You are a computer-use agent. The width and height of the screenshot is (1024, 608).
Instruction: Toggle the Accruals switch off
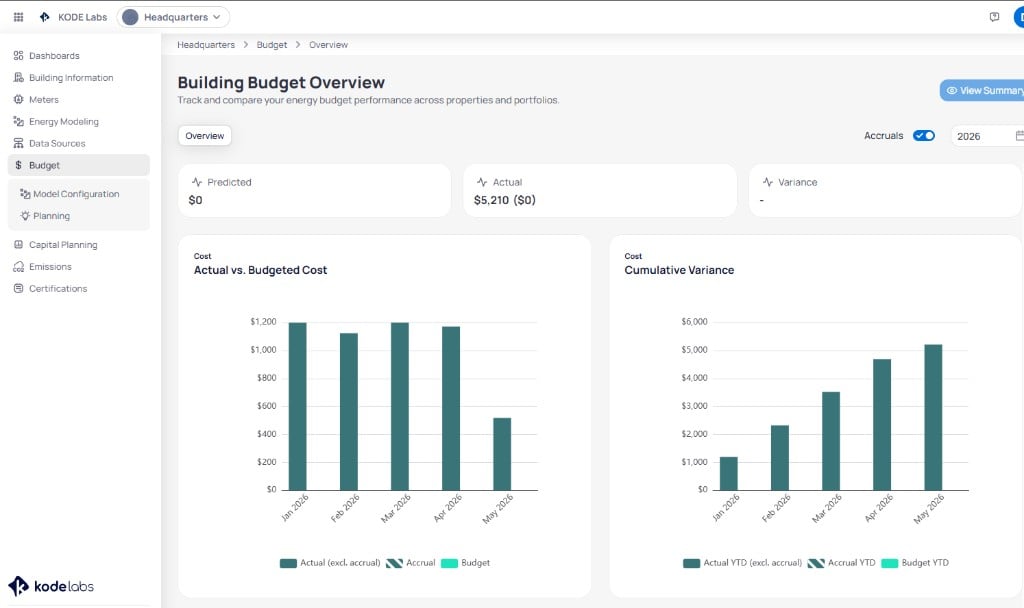pyautogui.click(x=923, y=135)
